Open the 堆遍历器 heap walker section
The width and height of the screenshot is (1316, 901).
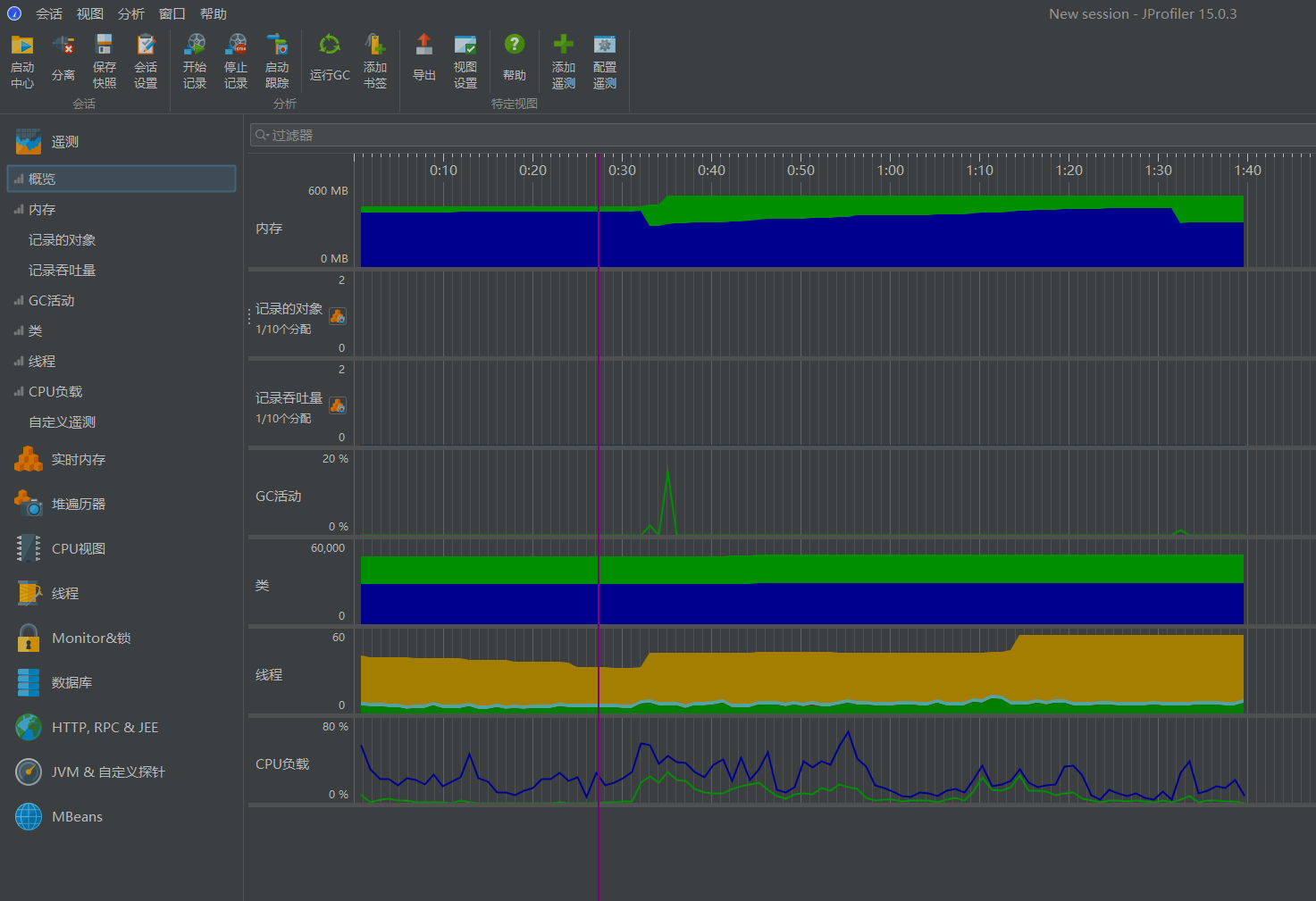pyautogui.click(x=79, y=504)
